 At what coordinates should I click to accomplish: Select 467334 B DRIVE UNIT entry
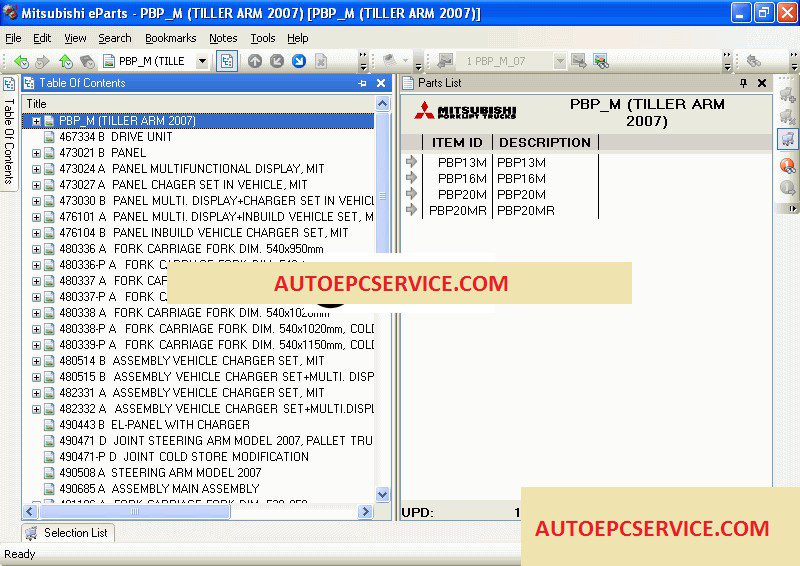click(116, 137)
